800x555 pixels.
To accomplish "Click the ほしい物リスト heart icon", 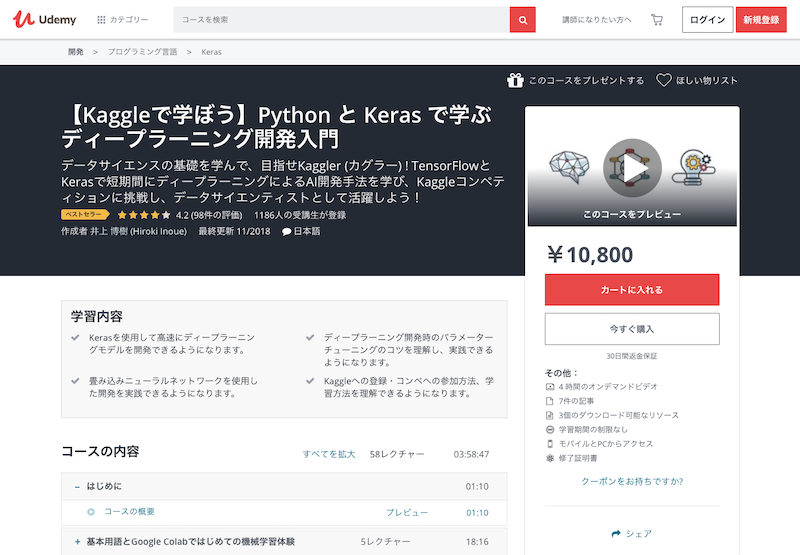I will [663, 80].
